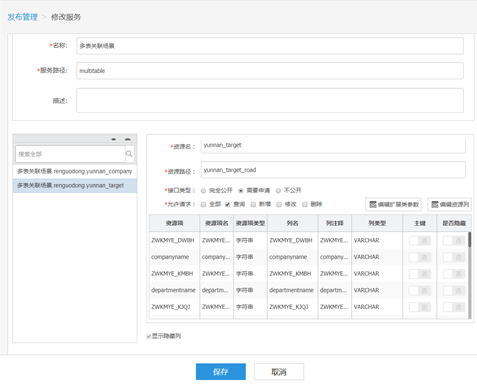This screenshot has height=390, width=477.
Task: Open the 编辑资源列 button
Action: pyautogui.click(x=449, y=204)
